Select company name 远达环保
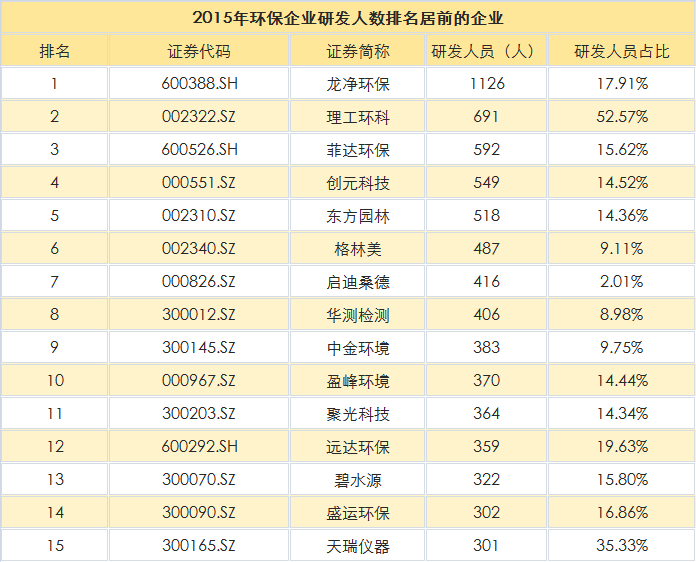696x562 pixels. click(358, 447)
